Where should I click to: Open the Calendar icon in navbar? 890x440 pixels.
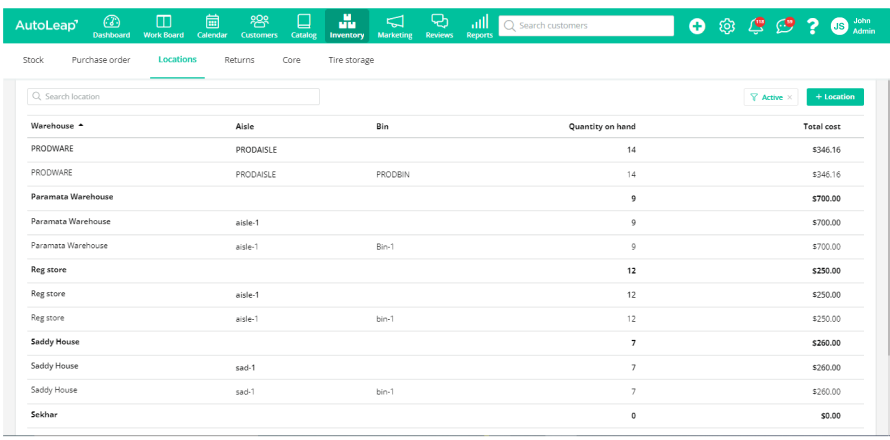tap(212, 22)
